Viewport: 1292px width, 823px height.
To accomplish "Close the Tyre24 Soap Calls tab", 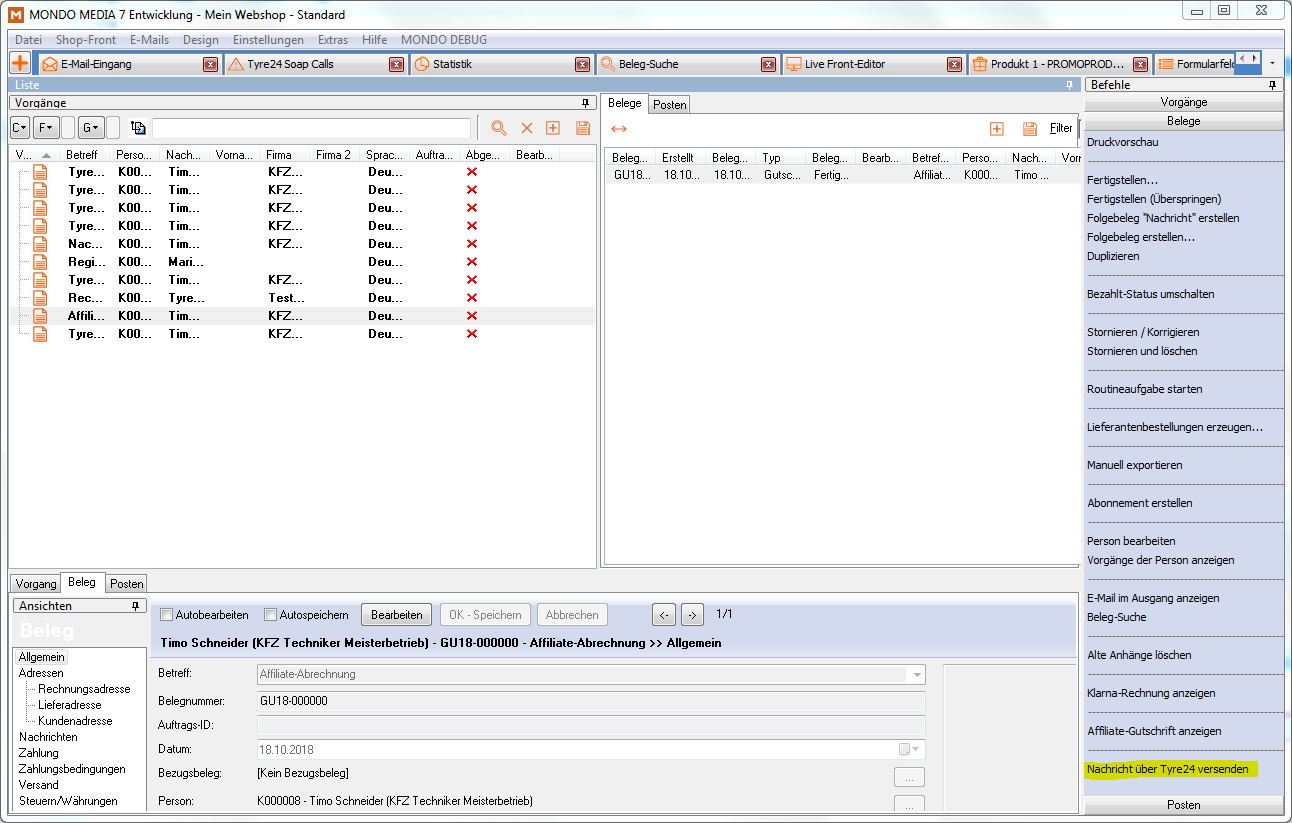I will pos(397,64).
